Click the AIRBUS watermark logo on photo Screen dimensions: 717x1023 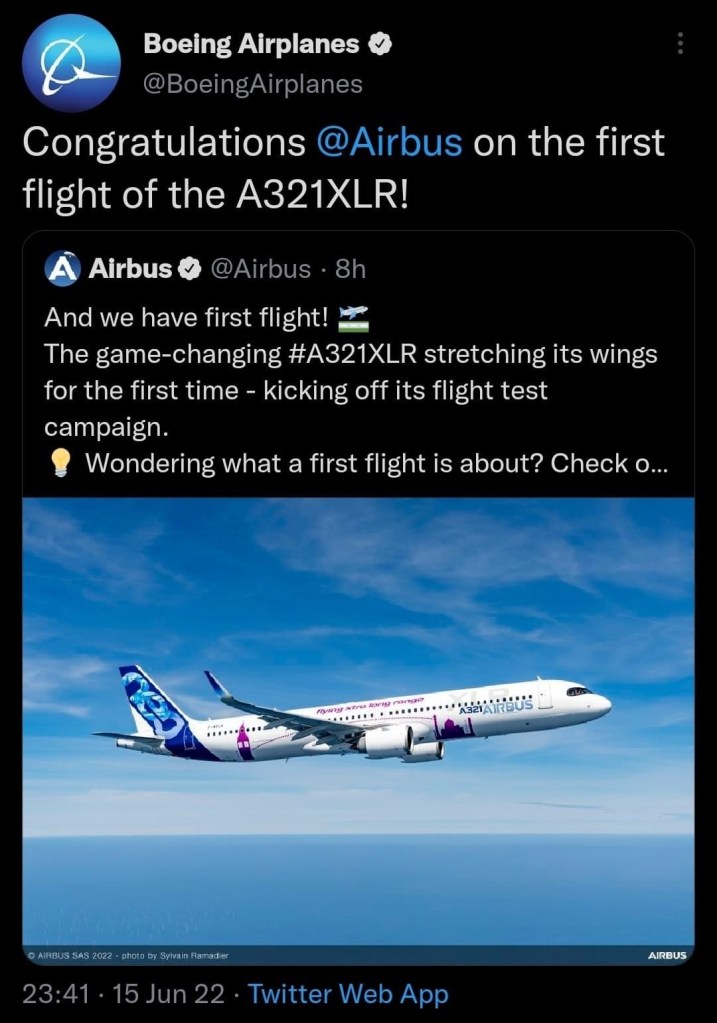[667, 956]
